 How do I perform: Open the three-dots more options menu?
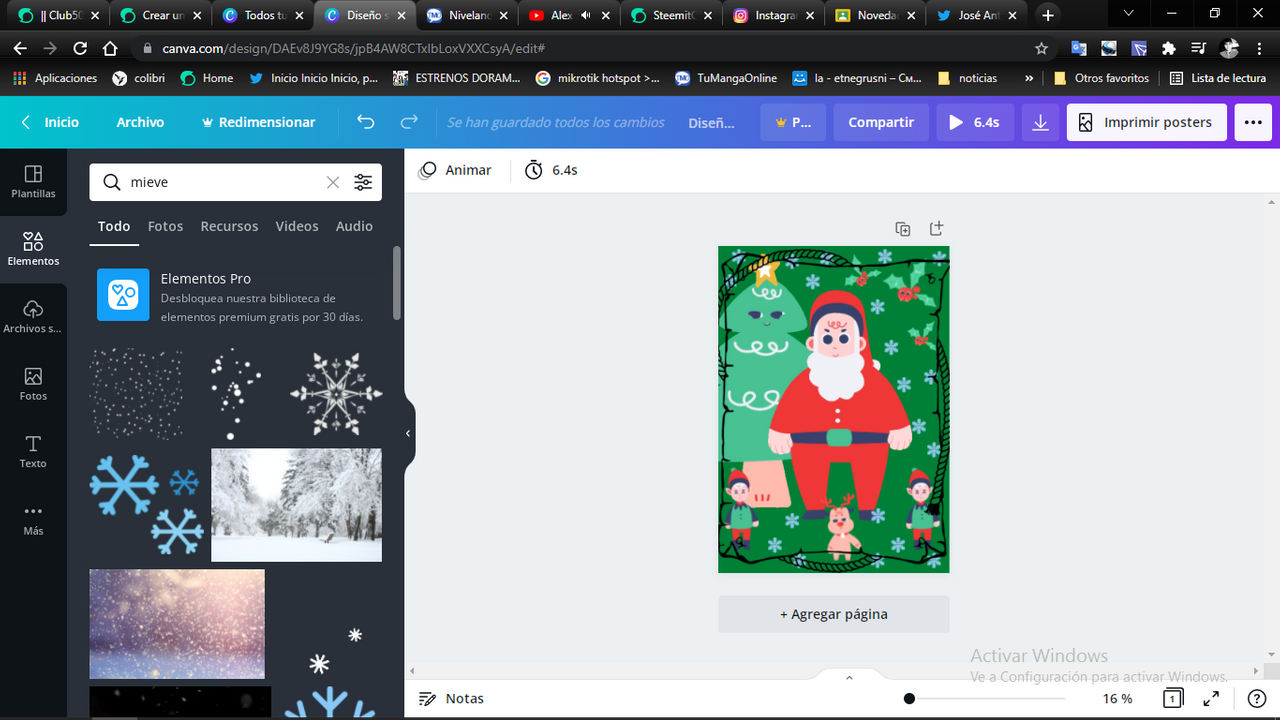coord(1253,122)
